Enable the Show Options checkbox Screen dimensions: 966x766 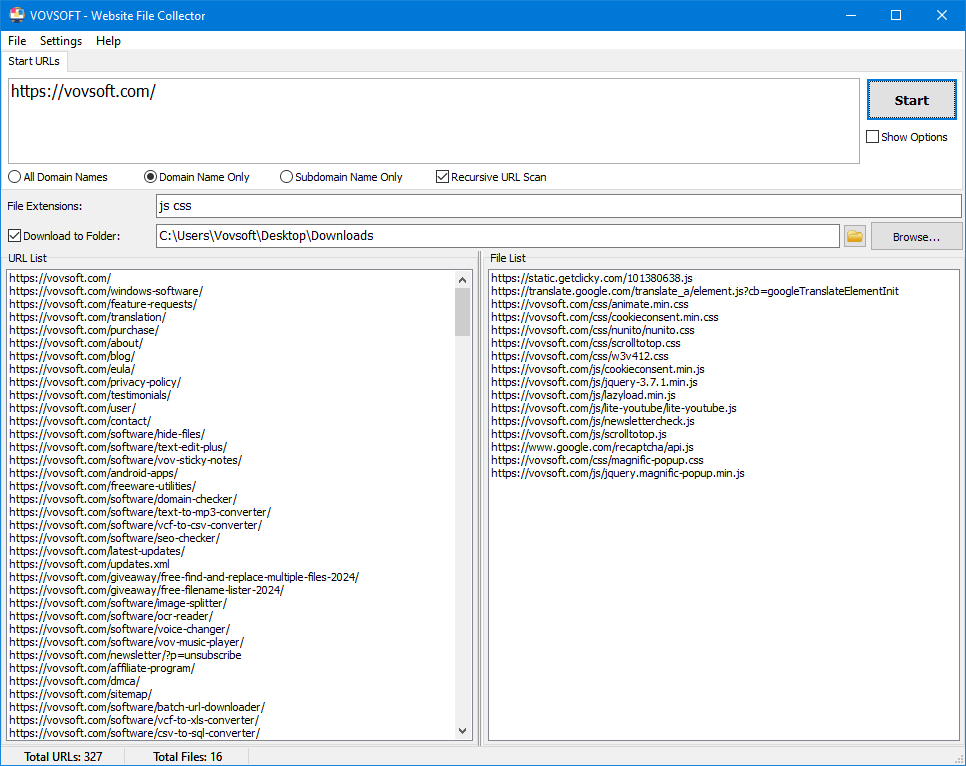pos(873,137)
